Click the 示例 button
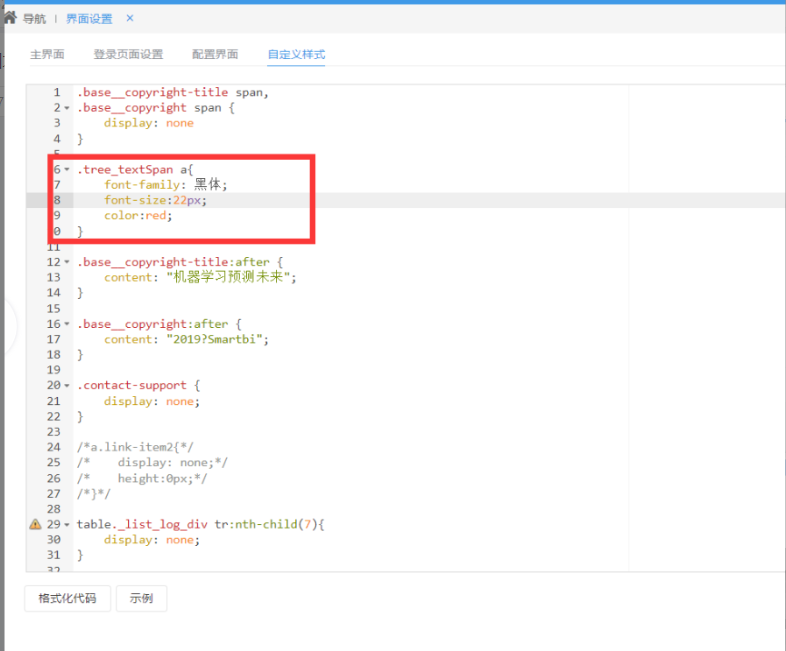 (x=141, y=598)
